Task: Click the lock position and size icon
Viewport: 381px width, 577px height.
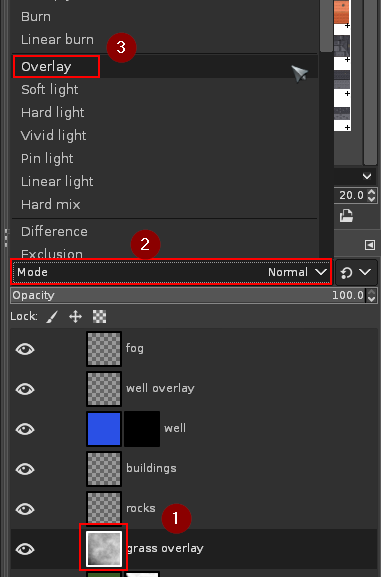Action: [75, 316]
